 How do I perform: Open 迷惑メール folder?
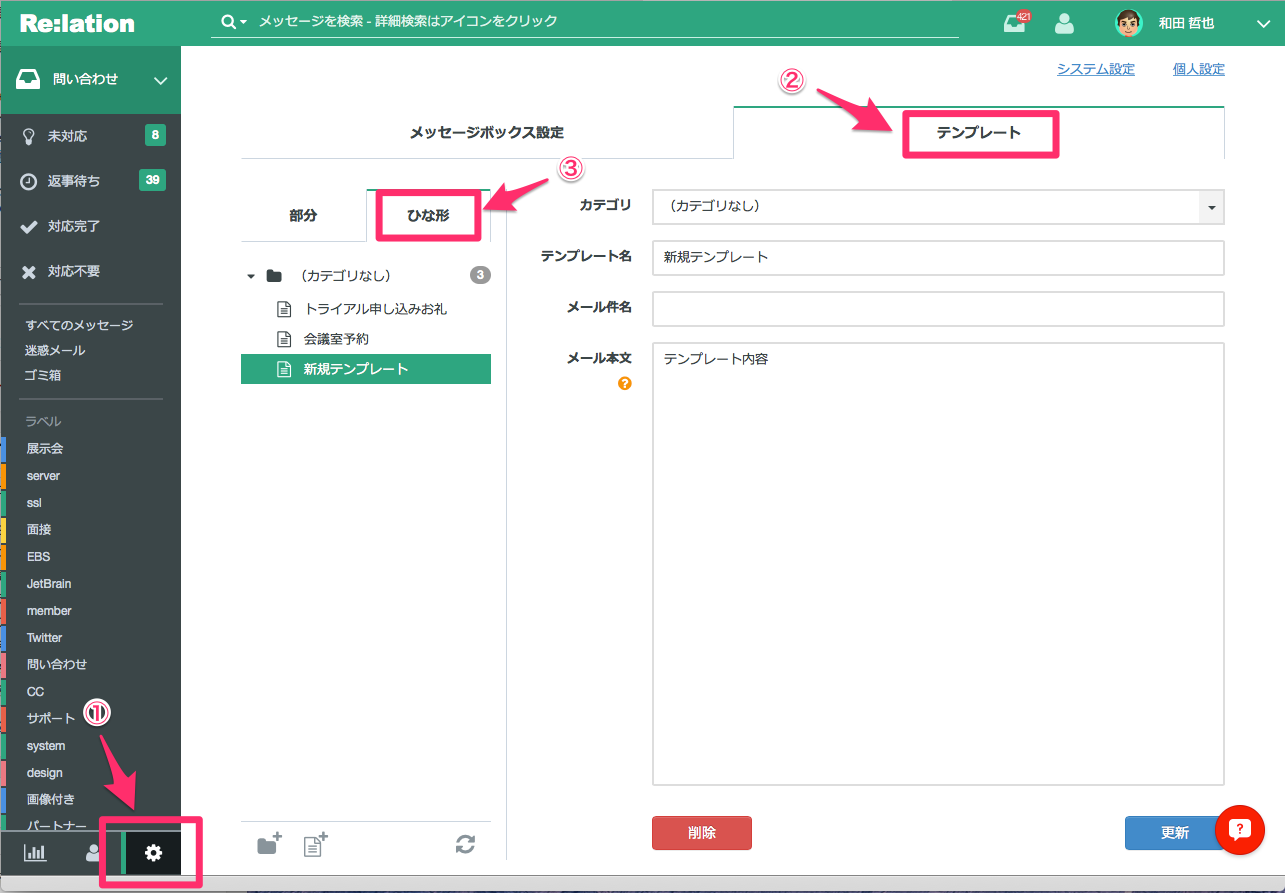pyautogui.click(x=55, y=350)
